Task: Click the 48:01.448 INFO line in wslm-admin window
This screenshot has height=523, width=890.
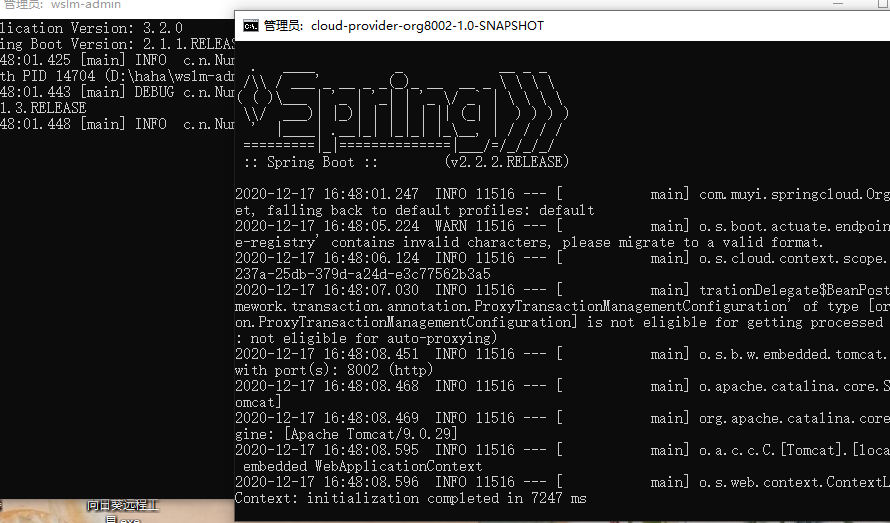Action: pos(117,124)
